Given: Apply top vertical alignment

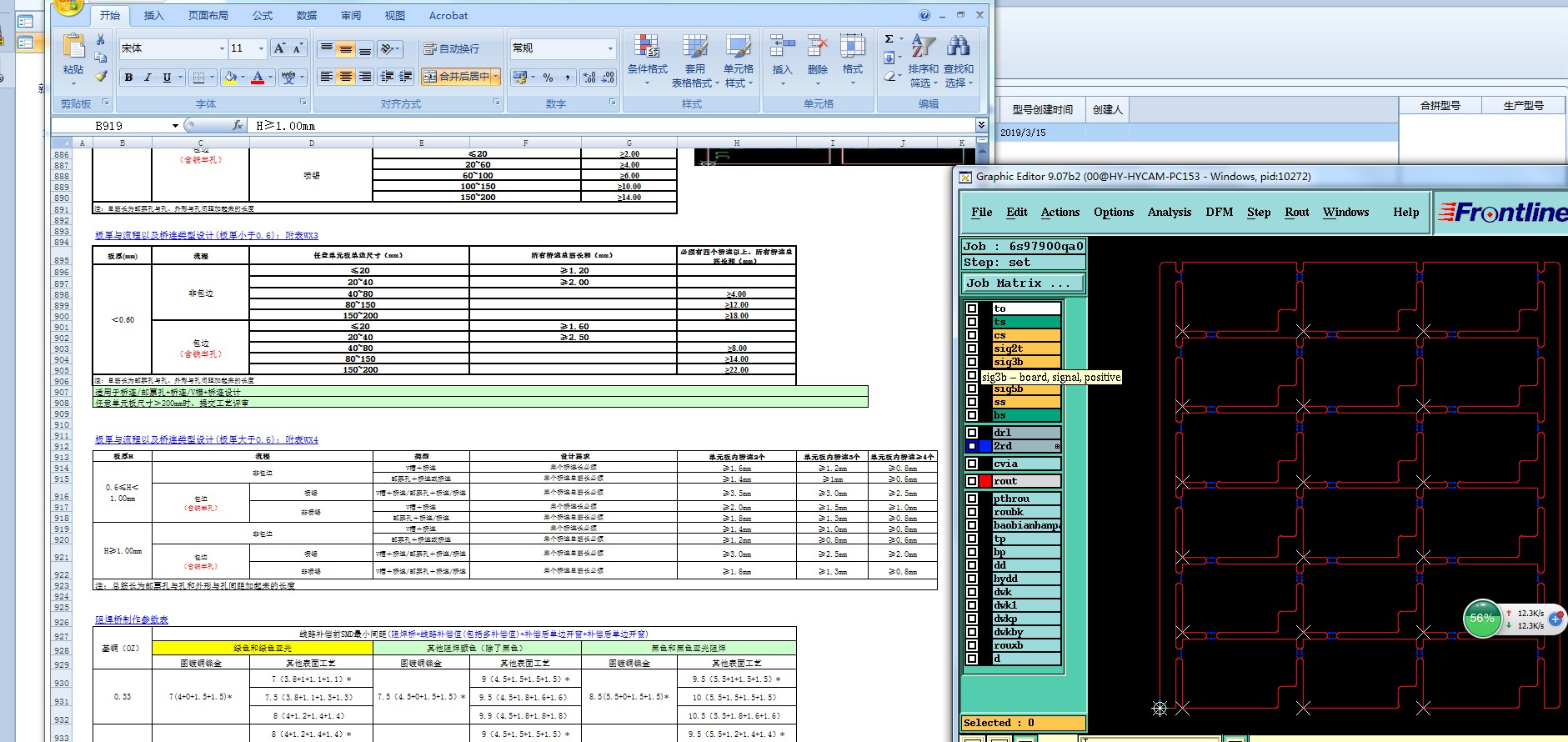Looking at the screenshot, I should [x=327, y=48].
